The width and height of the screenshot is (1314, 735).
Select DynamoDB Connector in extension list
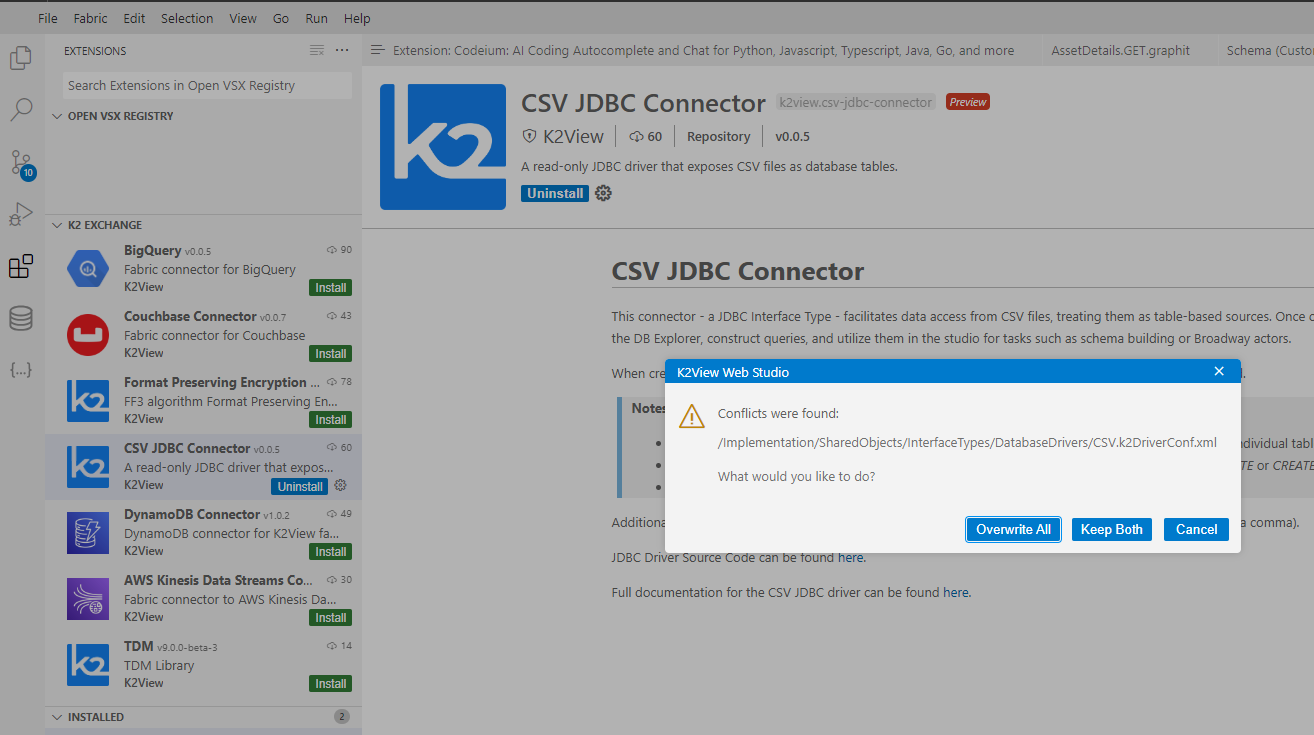(192, 514)
